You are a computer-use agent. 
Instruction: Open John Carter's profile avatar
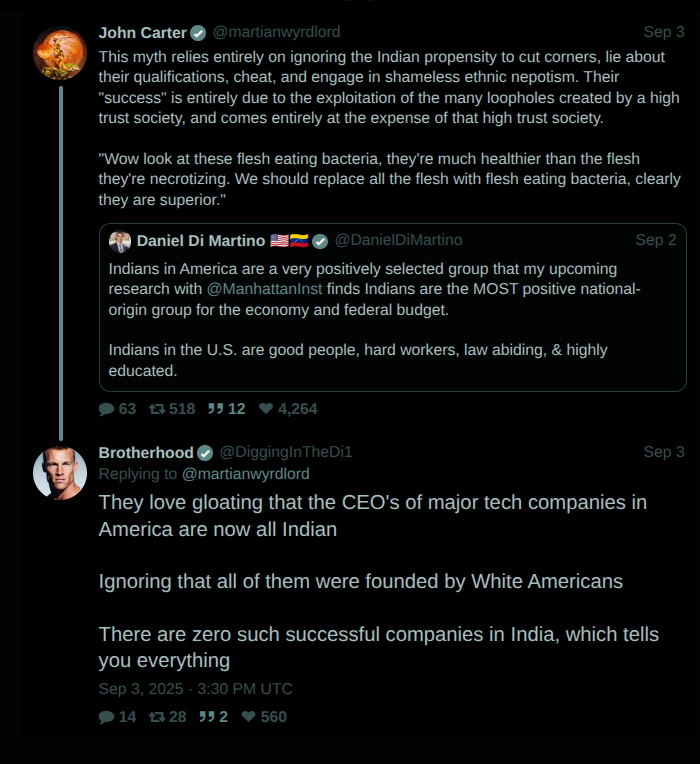(x=60, y=54)
